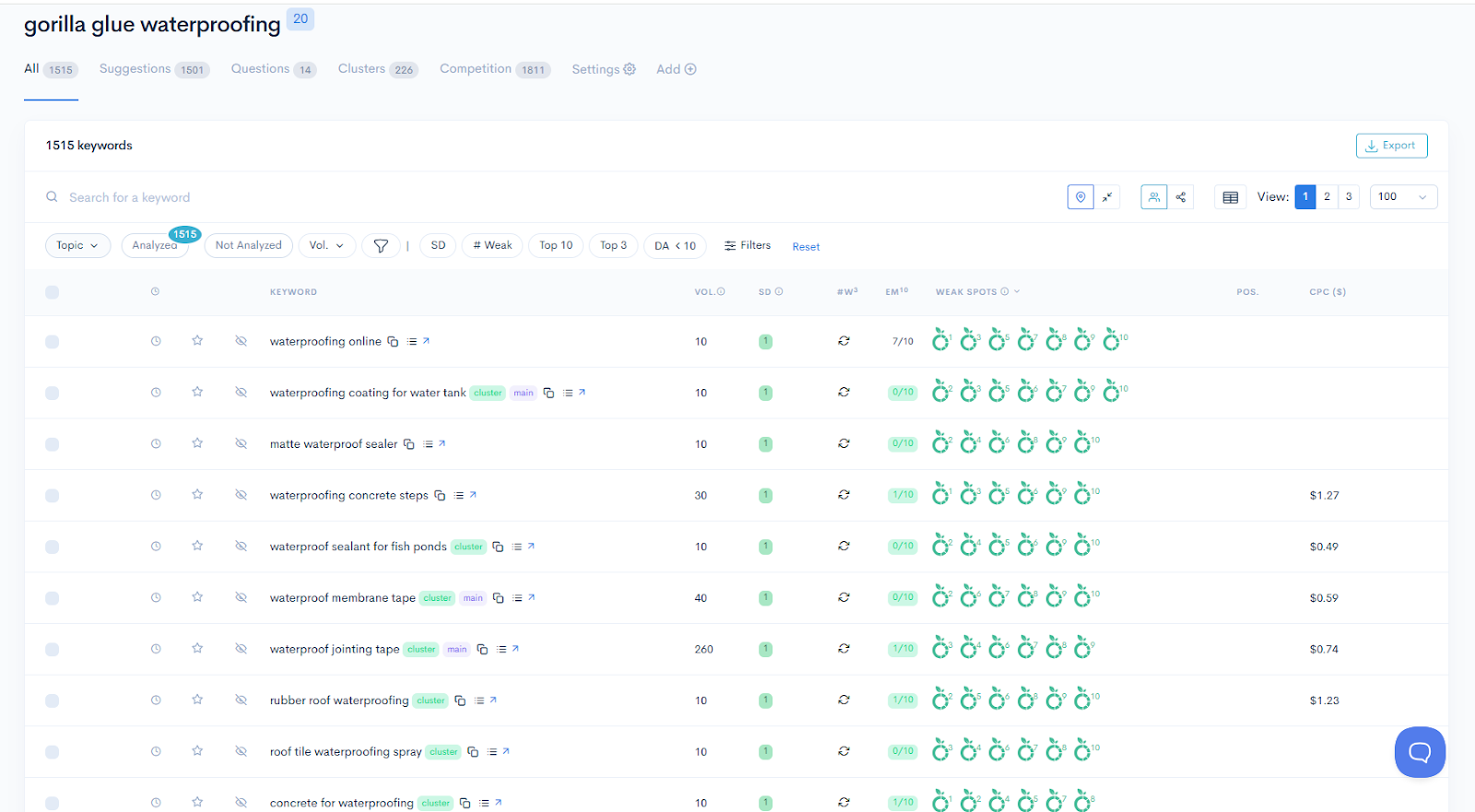Apply the # Weak filter button
1475x812 pixels.
[492, 245]
